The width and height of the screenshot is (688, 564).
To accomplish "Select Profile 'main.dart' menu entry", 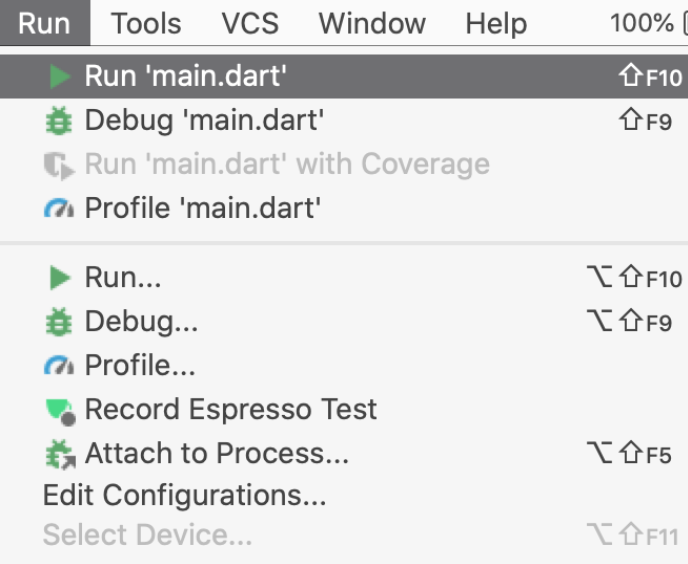I will click(x=202, y=209).
